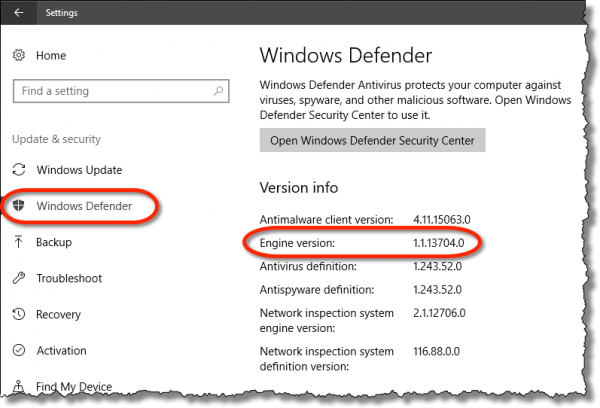Select the "Home" text in the sidebar

click(x=52, y=56)
